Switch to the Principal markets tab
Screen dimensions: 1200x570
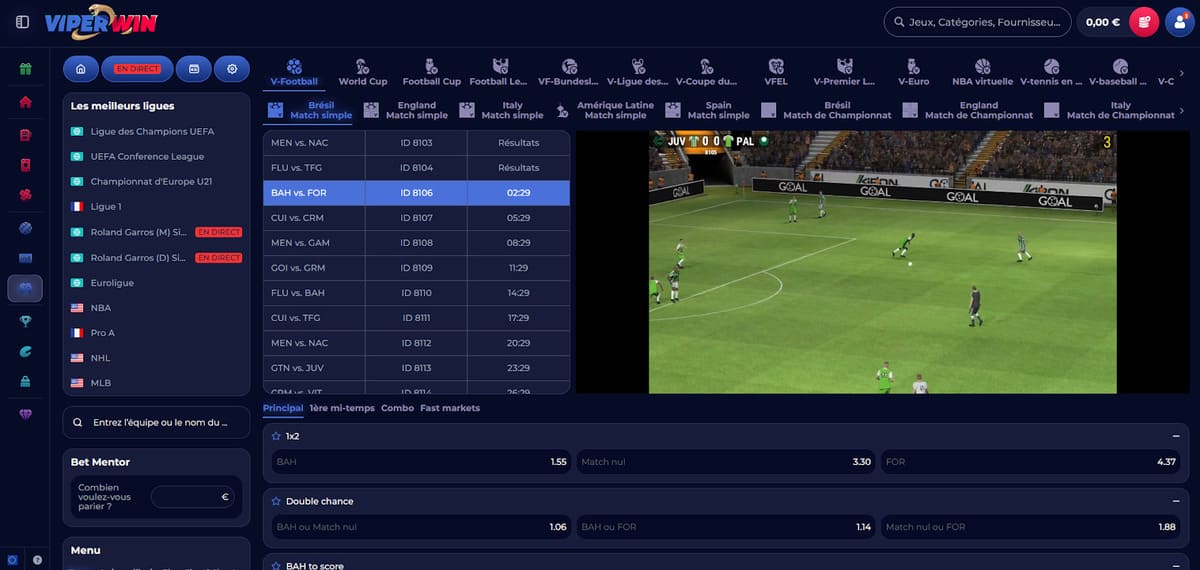point(283,408)
